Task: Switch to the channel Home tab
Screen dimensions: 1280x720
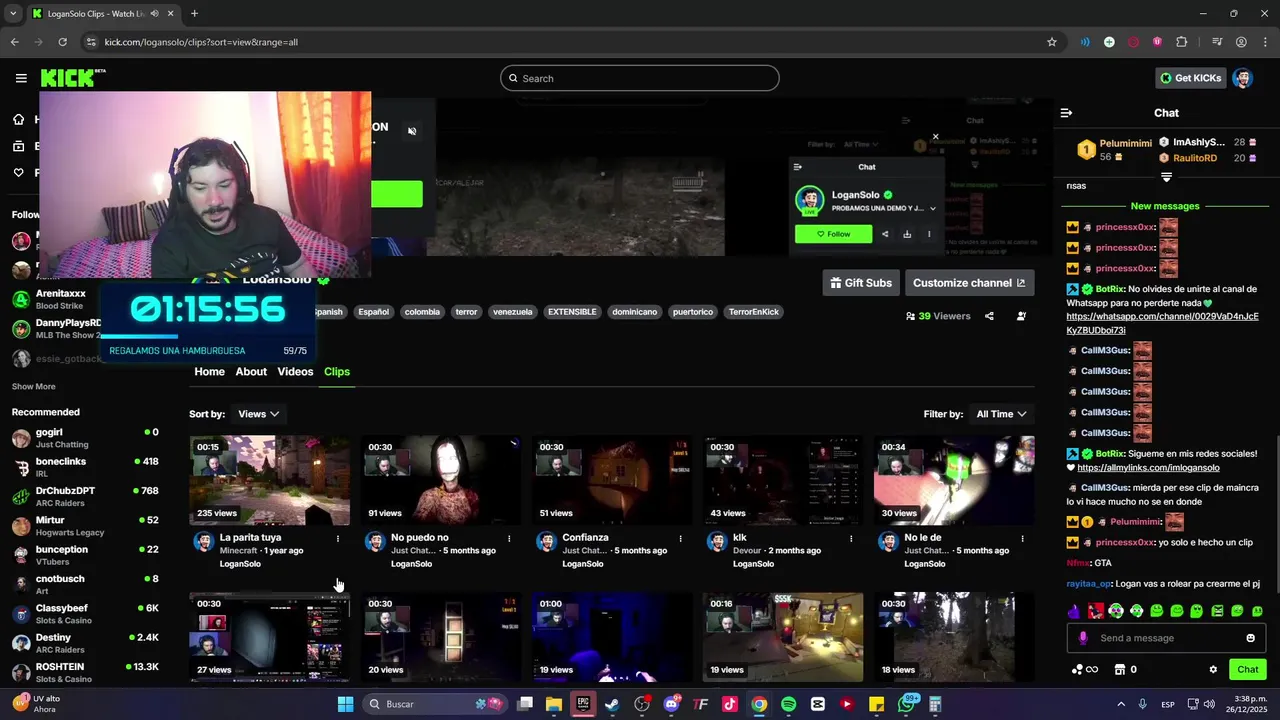Action: click(209, 371)
